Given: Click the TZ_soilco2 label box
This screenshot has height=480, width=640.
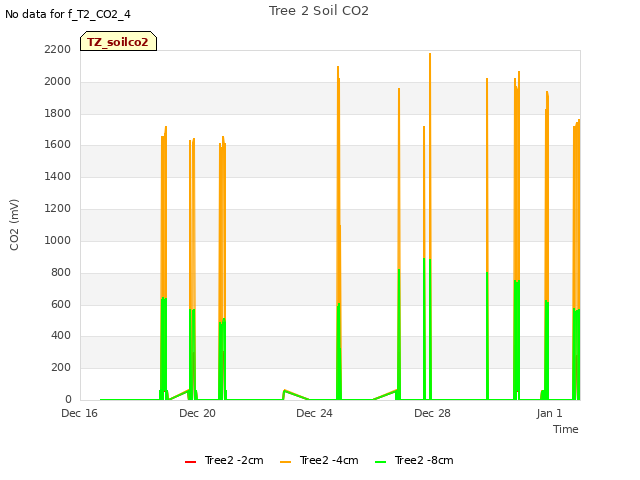Looking at the screenshot, I should (x=118, y=41).
